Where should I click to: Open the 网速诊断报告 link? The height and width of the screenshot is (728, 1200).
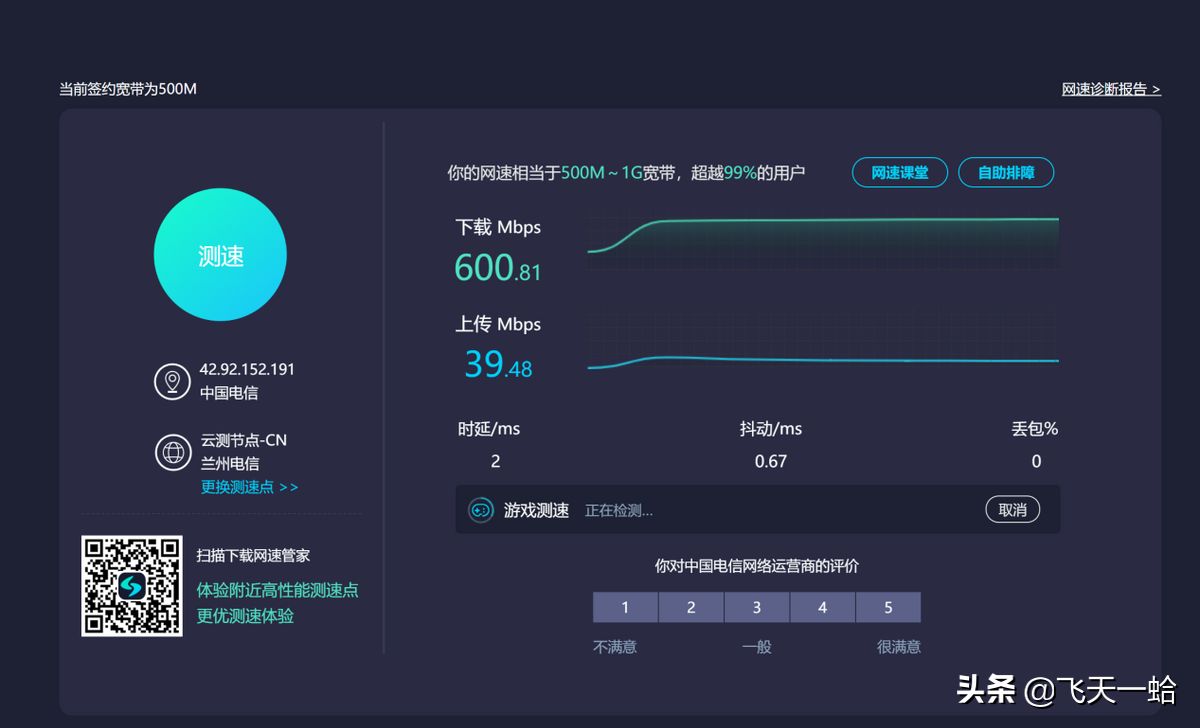tap(1110, 89)
